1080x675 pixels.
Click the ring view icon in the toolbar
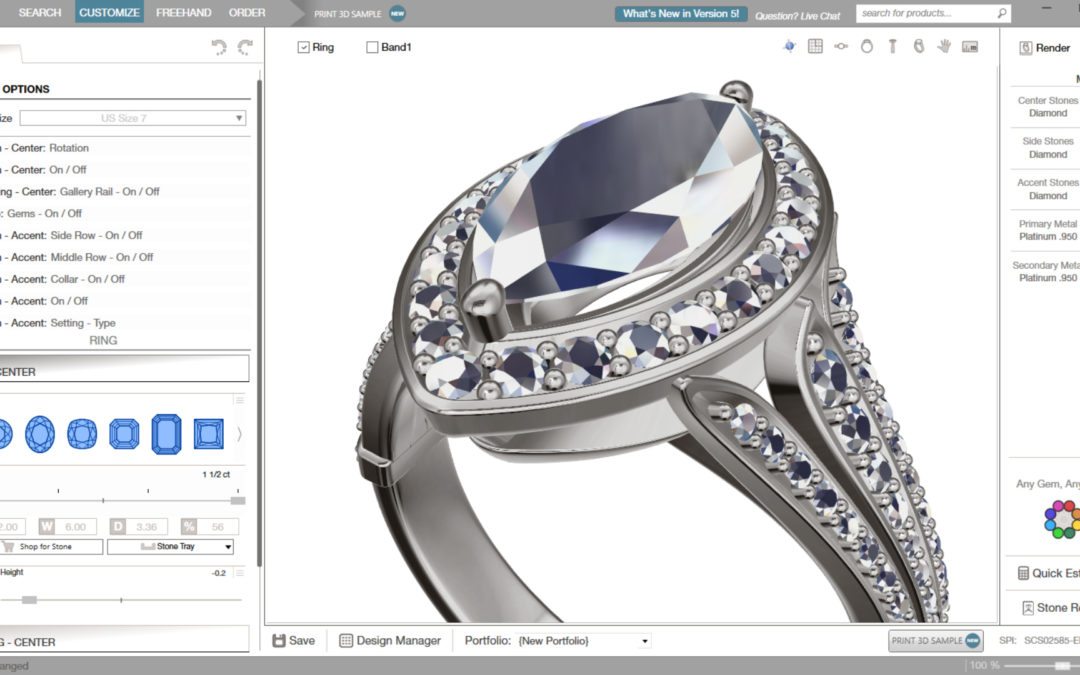pyautogui.click(x=867, y=46)
